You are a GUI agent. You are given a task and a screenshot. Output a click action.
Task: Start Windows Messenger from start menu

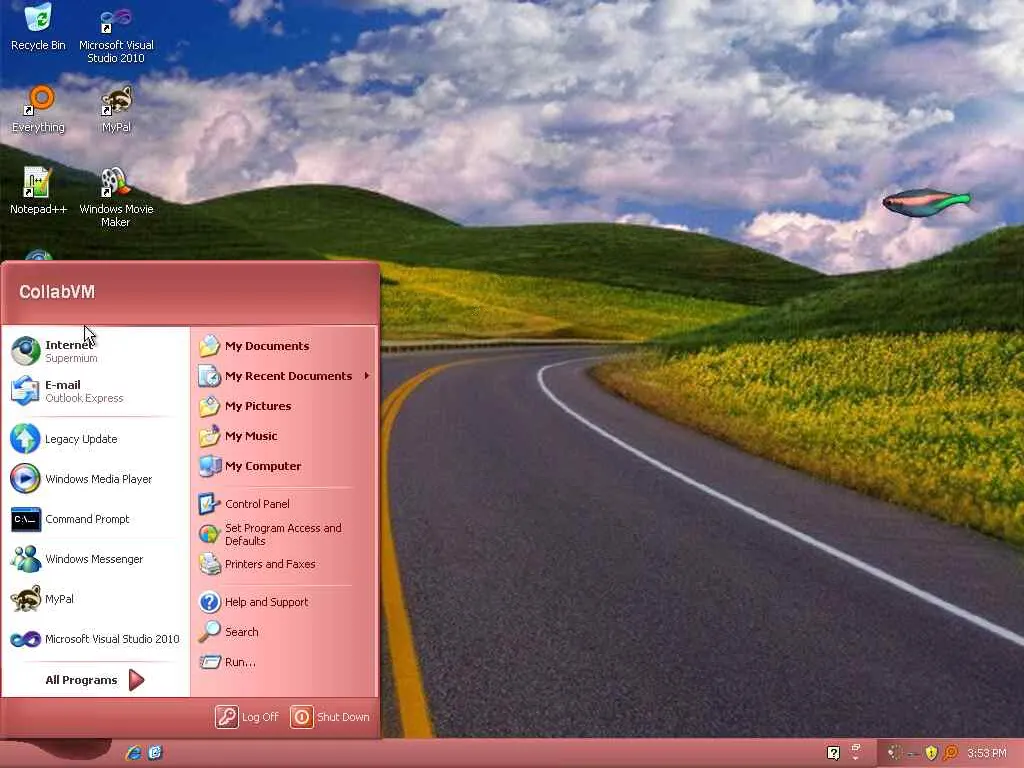pos(95,559)
